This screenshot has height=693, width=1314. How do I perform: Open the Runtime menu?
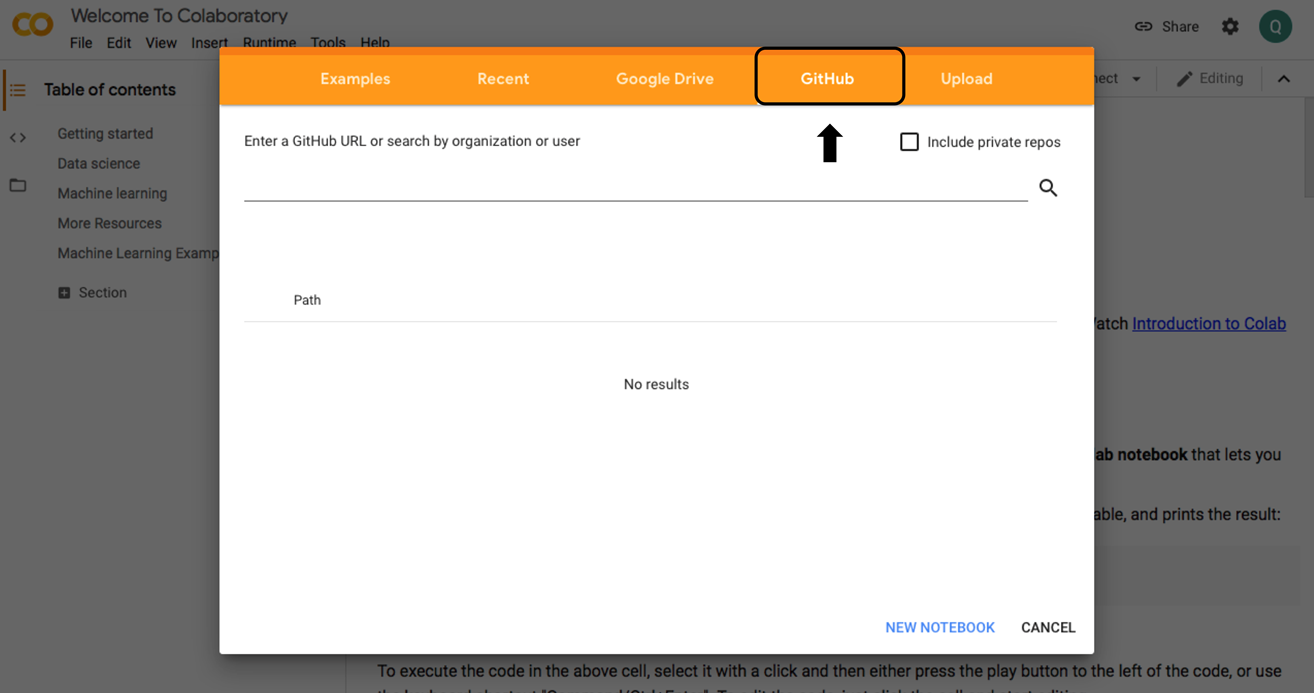click(269, 43)
